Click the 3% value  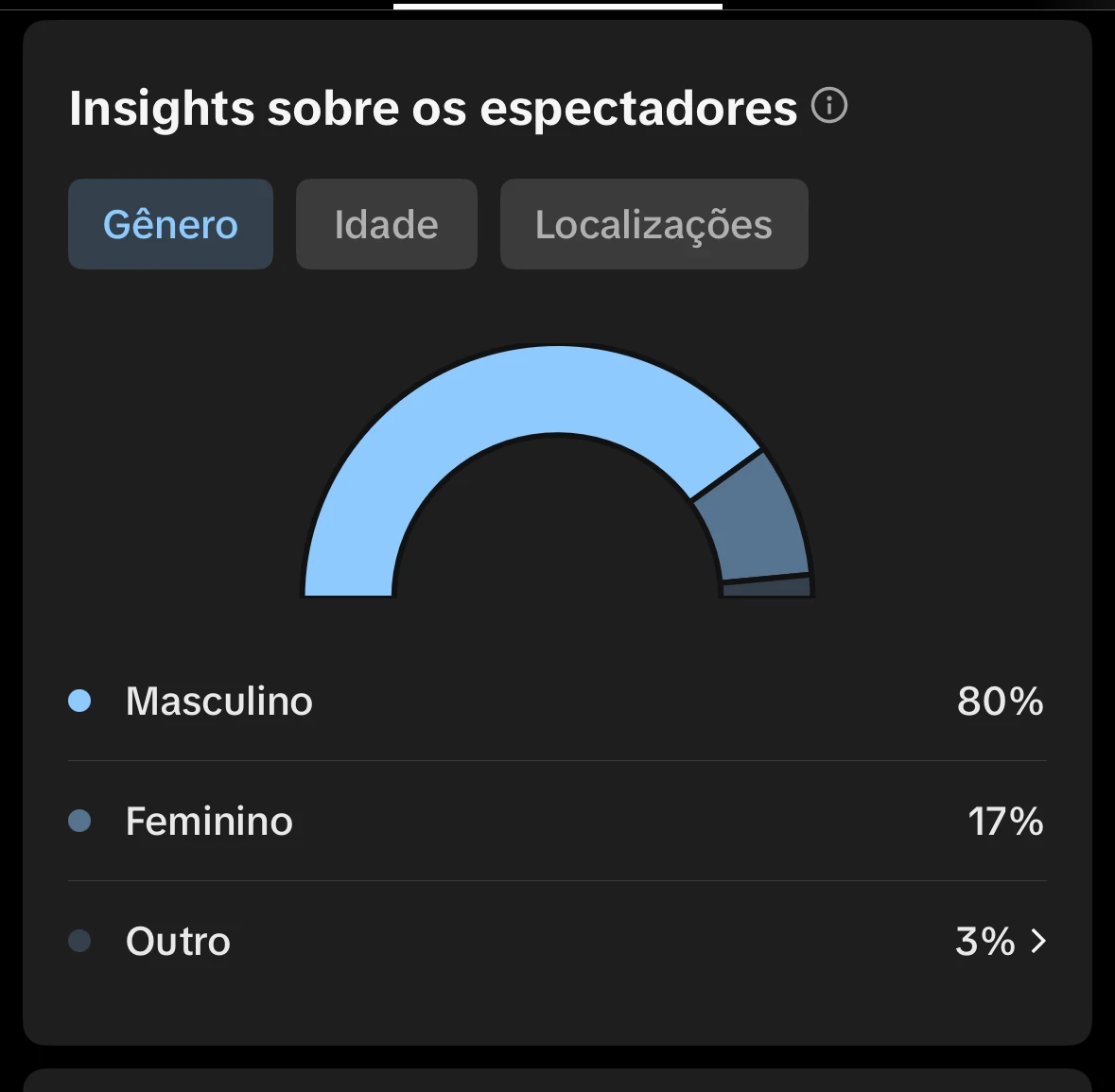click(x=984, y=942)
